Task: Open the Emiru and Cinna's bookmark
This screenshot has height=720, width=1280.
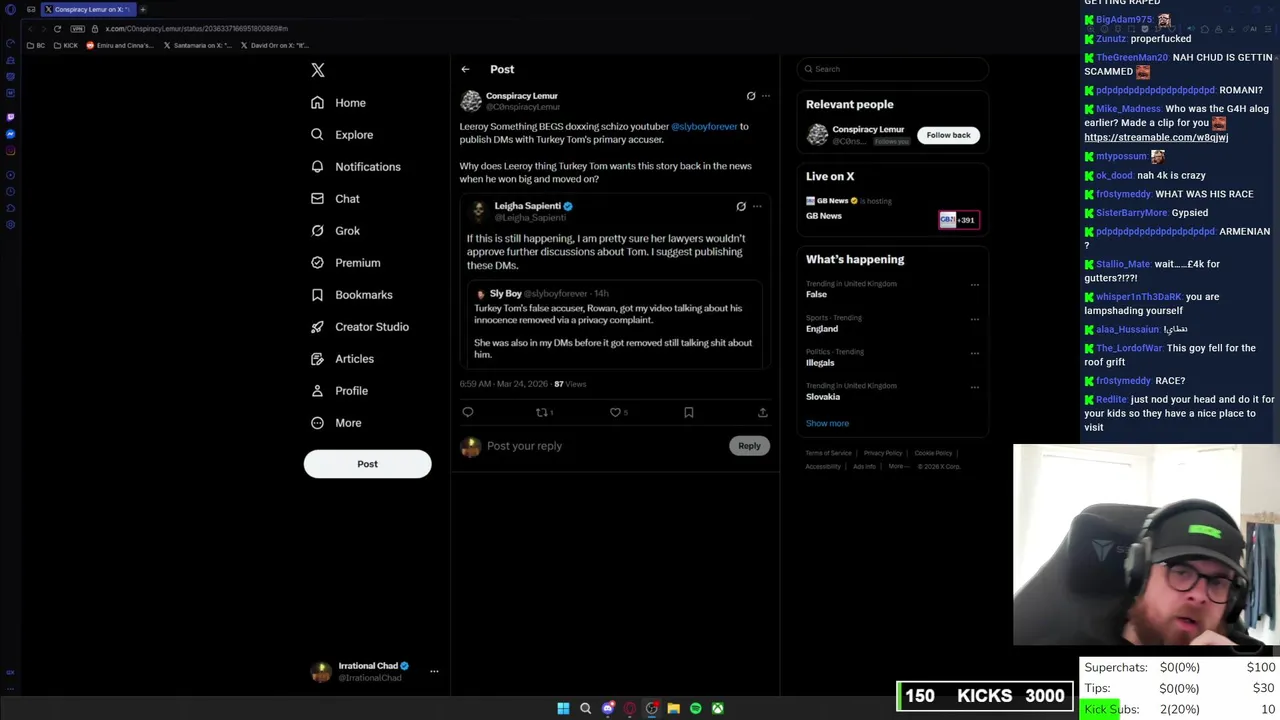Action: pos(120,45)
